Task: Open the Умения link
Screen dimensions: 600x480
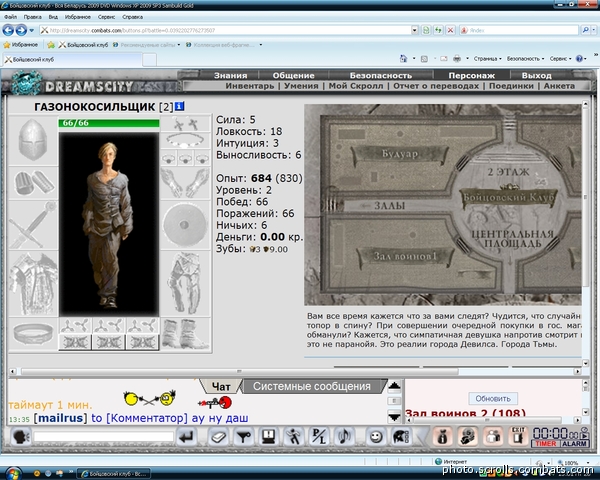Action: (x=301, y=86)
